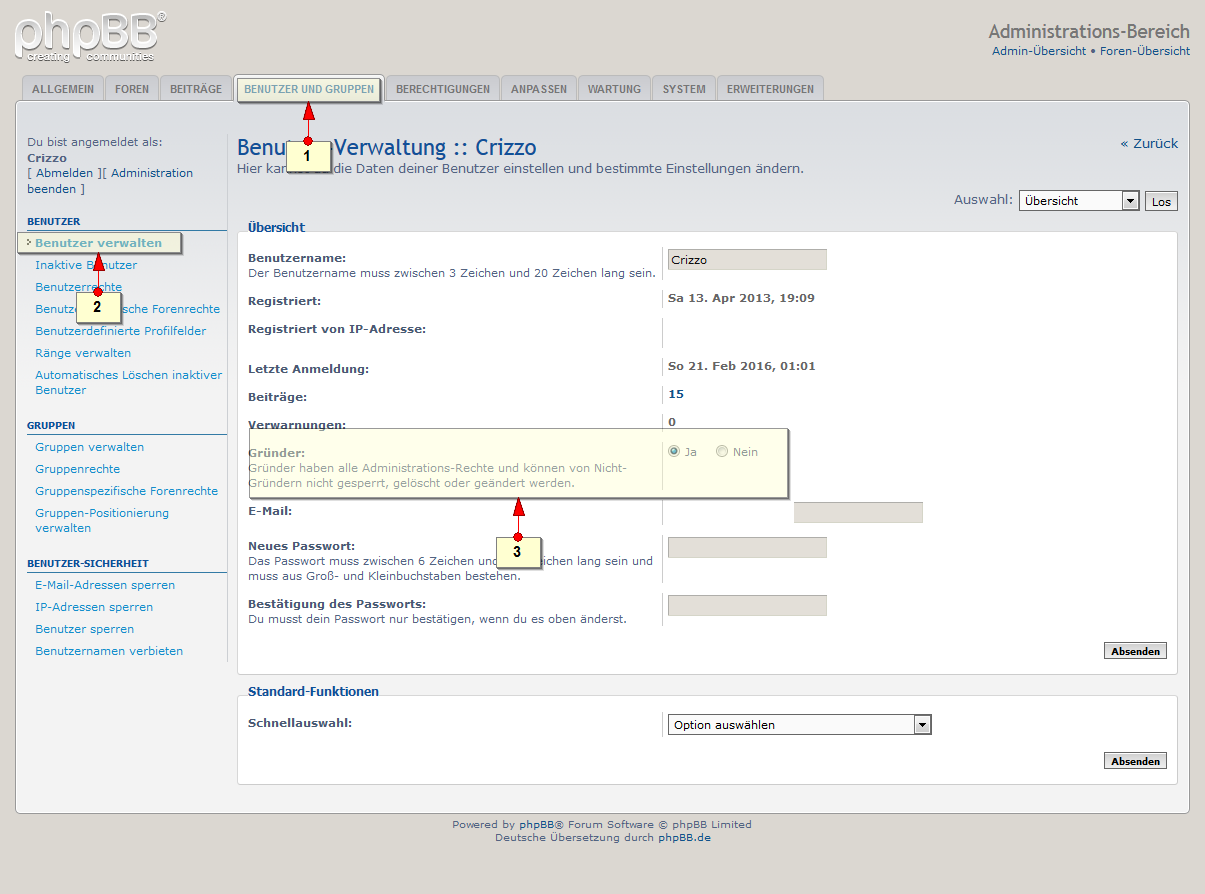Switch to the Berechtigungen tab
The height and width of the screenshot is (894, 1205).
(x=442, y=89)
